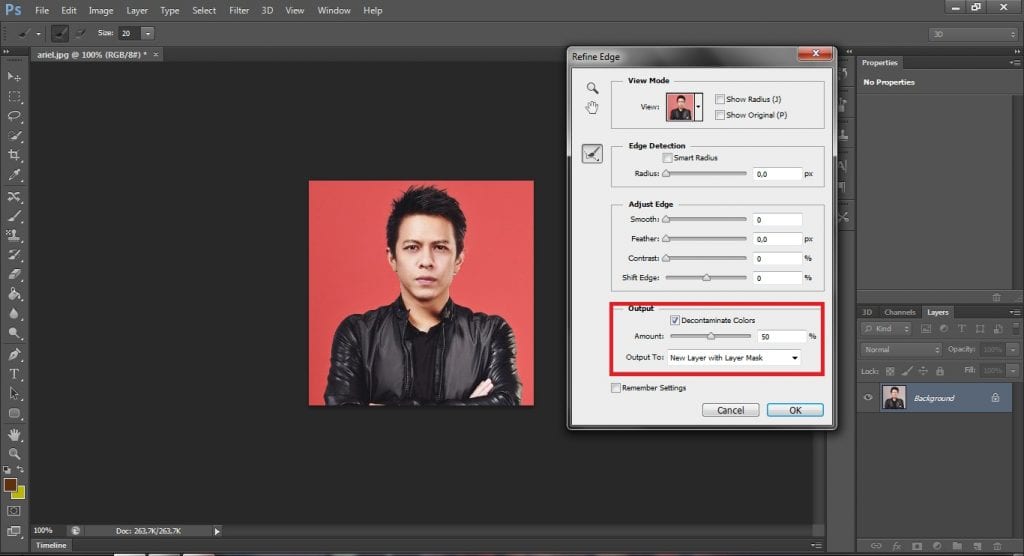Open the Output To dropdown

tap(734, 357)
